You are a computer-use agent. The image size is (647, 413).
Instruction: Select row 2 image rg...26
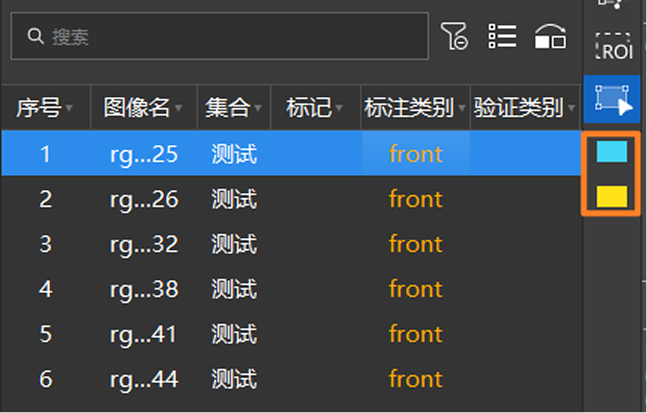pos(144,200)
